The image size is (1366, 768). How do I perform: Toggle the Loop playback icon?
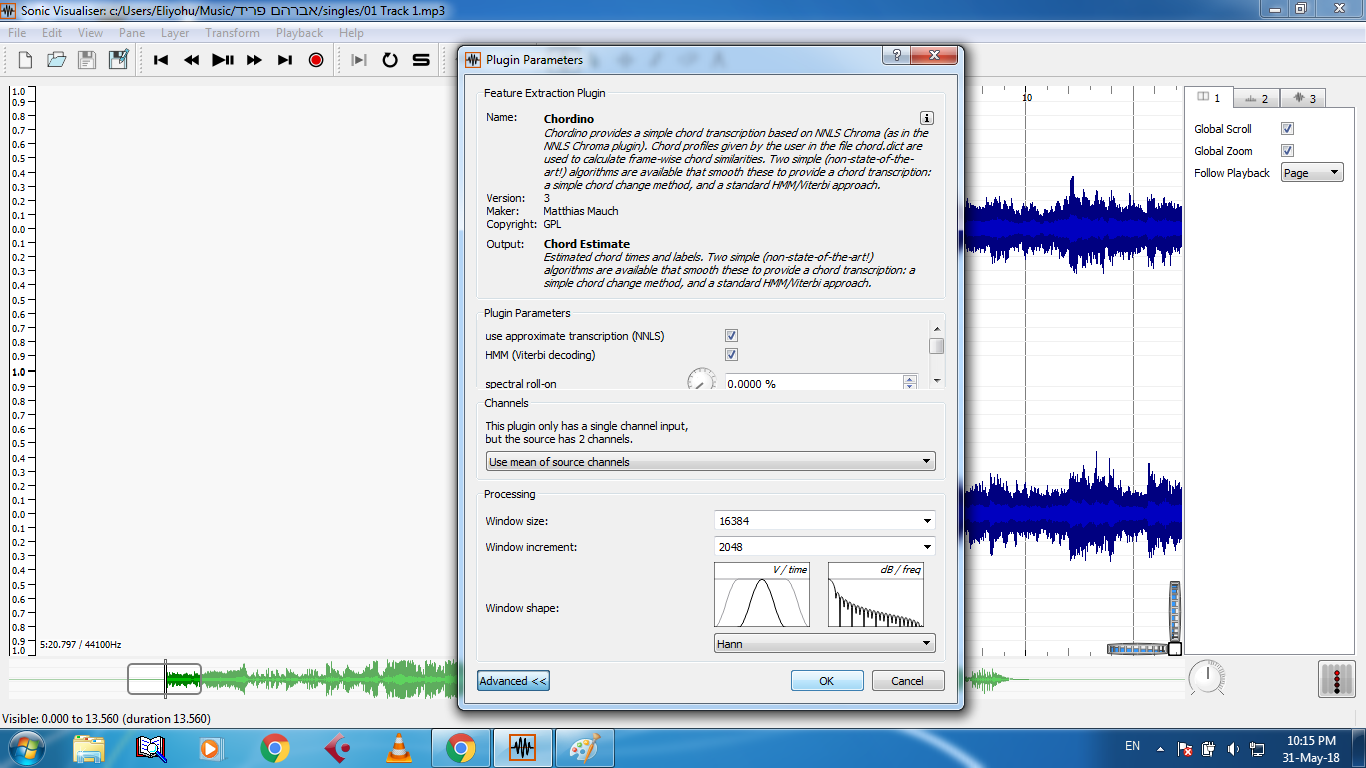click(x=390, y=60)
